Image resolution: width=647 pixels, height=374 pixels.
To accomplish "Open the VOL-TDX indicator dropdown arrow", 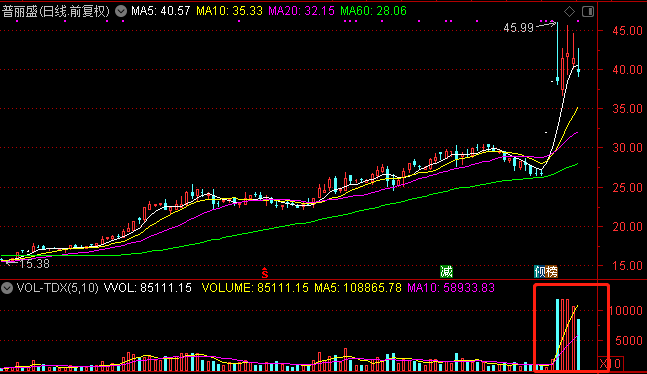I will pyautogui.click(x=7, y=288).
